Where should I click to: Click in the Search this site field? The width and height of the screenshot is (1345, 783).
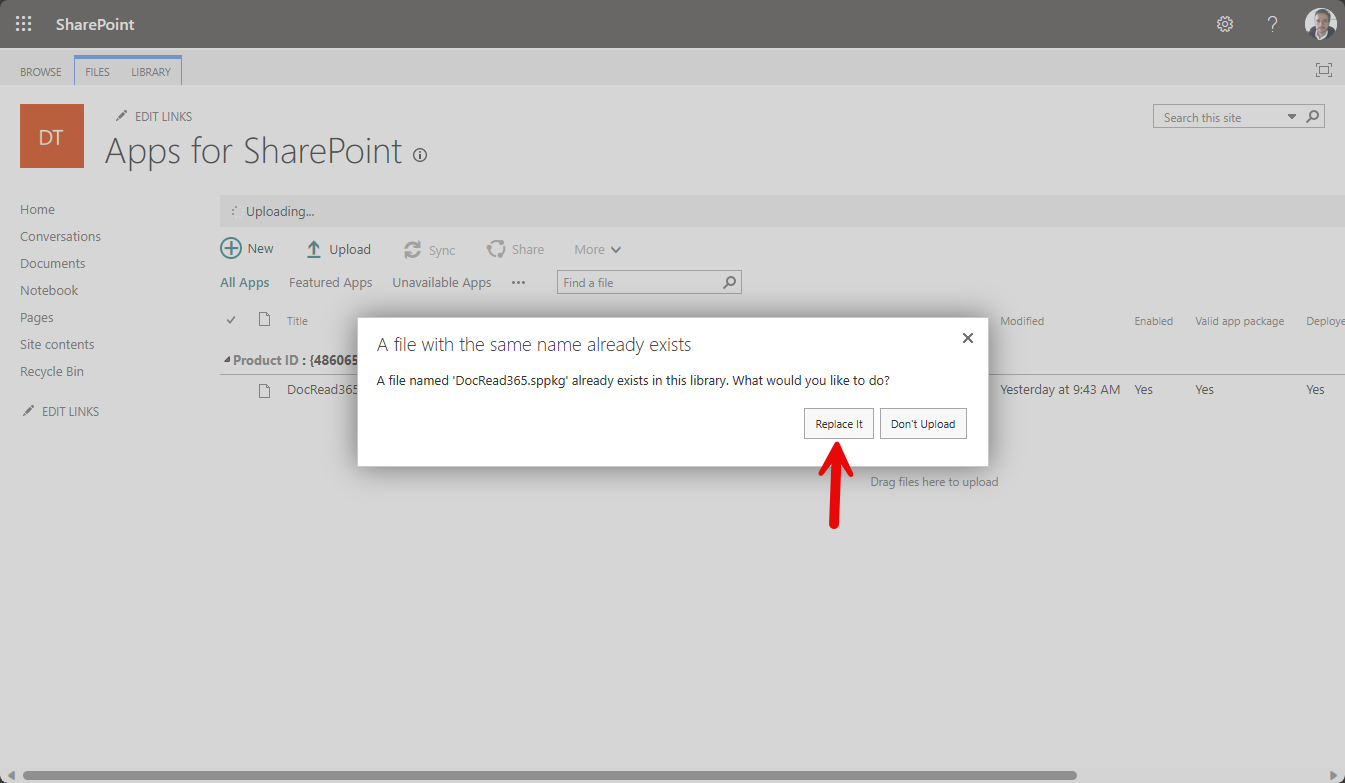pyautogui.click(x=1218, y=117)
